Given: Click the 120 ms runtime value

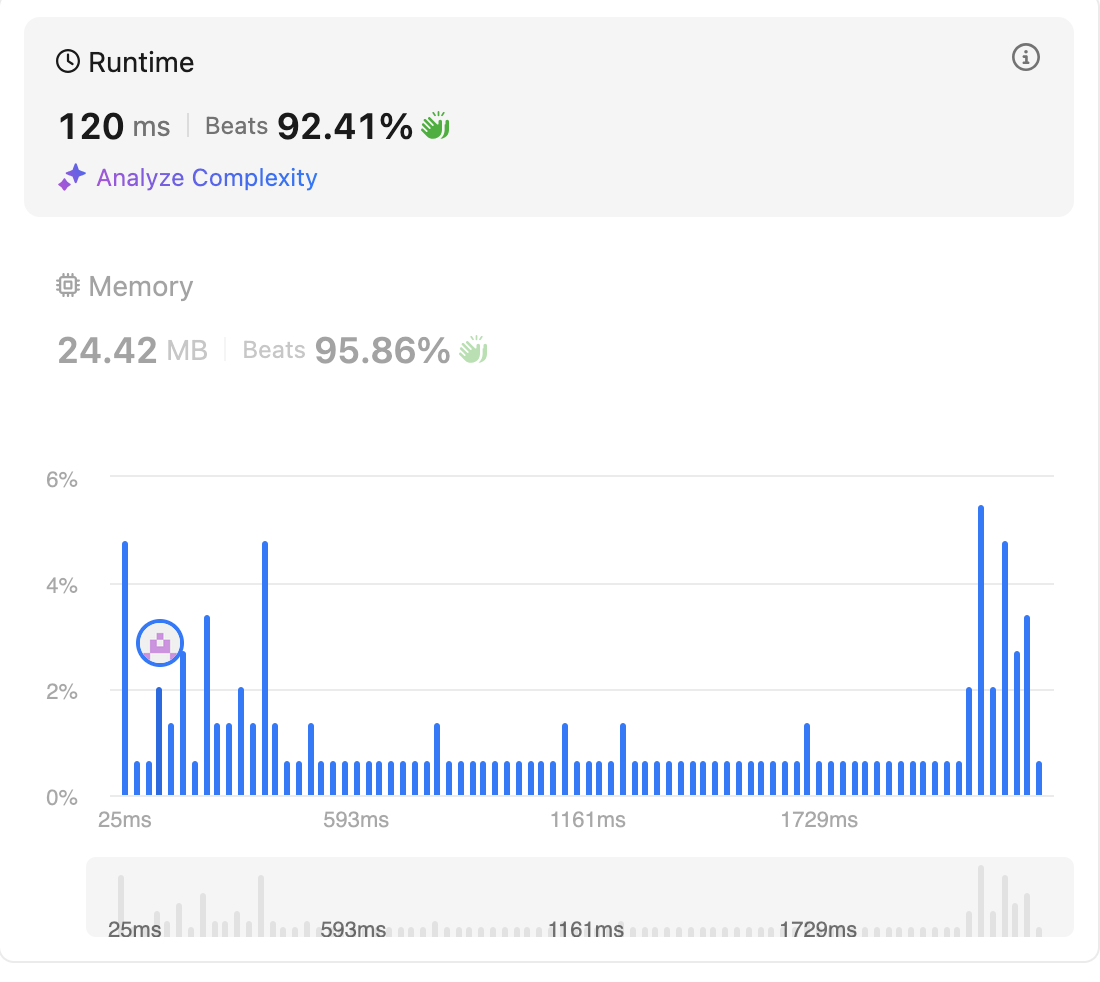Looking at the screenshot, I should coord(114,127).
